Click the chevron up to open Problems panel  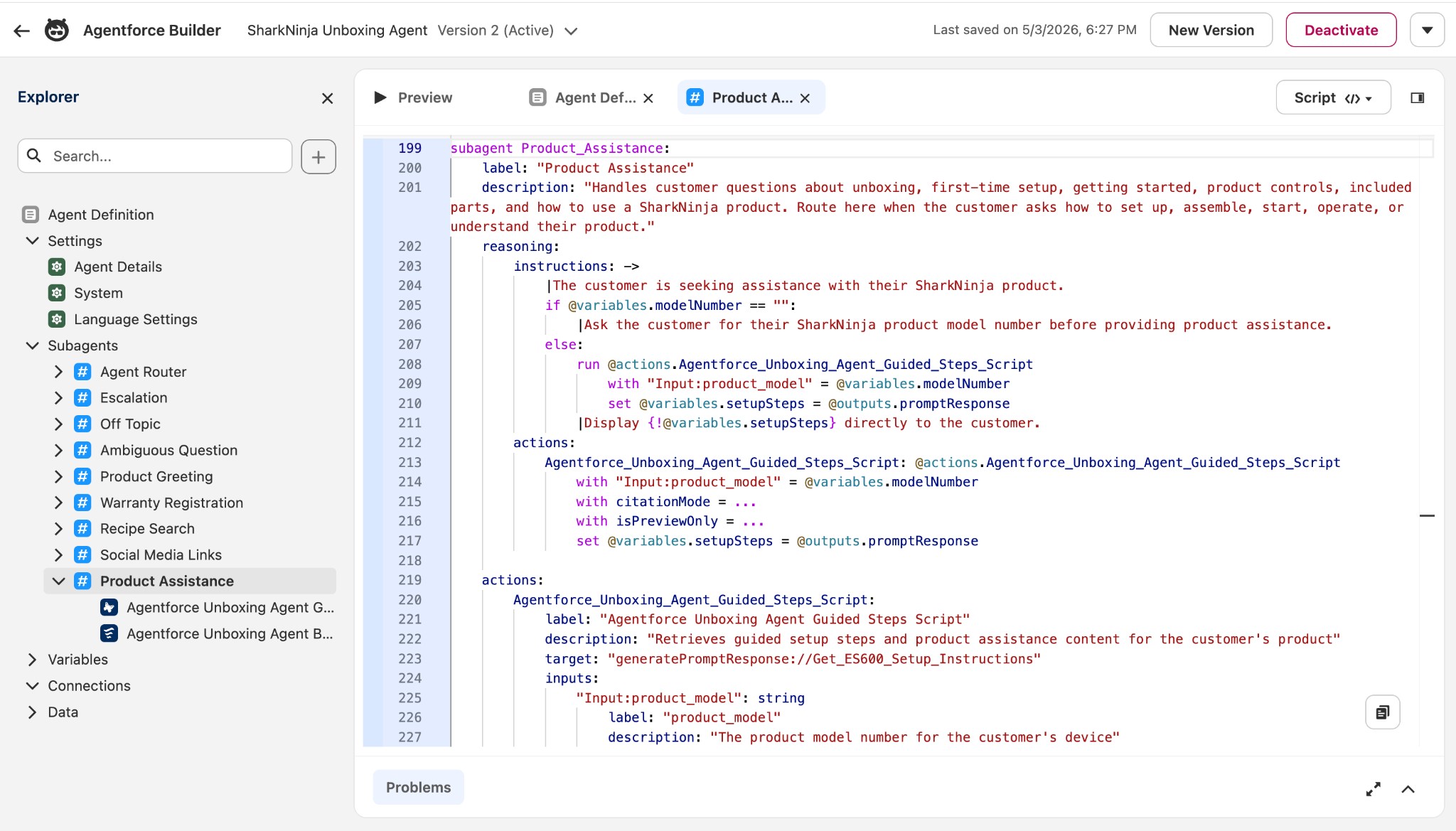1408,789
